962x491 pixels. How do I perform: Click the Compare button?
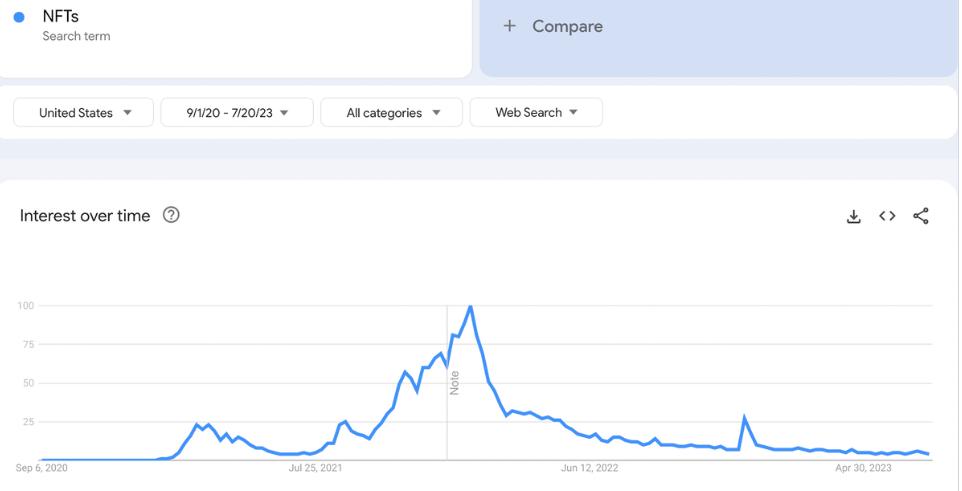567,27
